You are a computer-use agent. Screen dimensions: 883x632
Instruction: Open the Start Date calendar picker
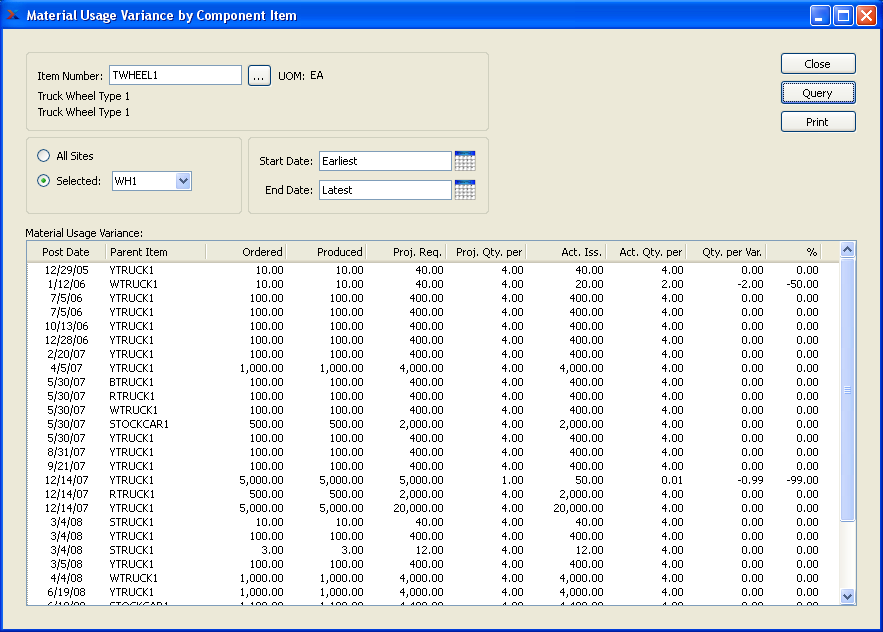pos(464,161)
